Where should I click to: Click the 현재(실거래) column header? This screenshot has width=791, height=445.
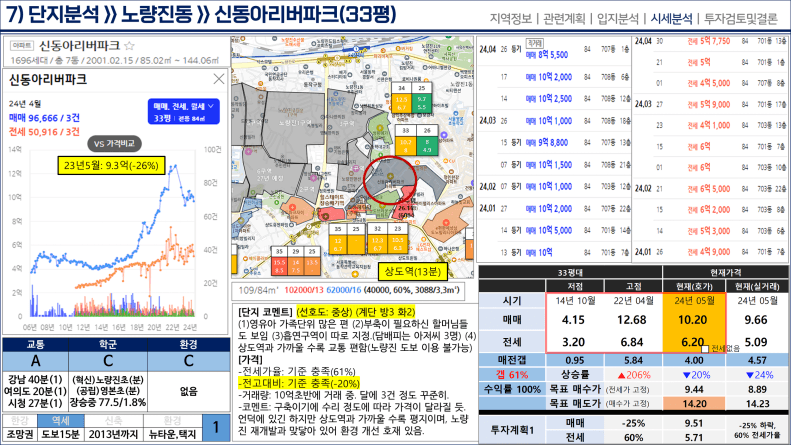tap(757, 286)
